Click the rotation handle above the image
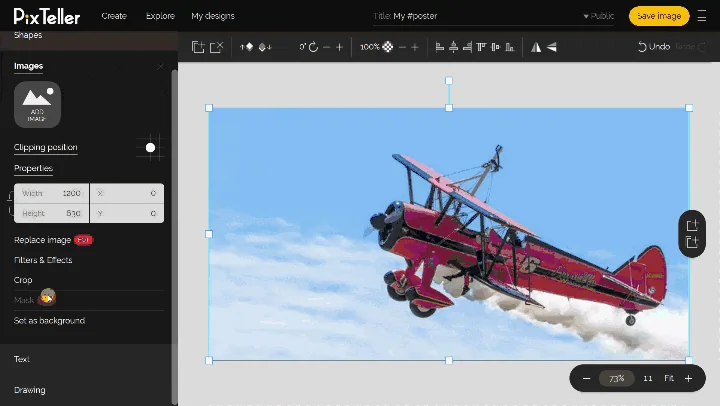 point(449,81)
